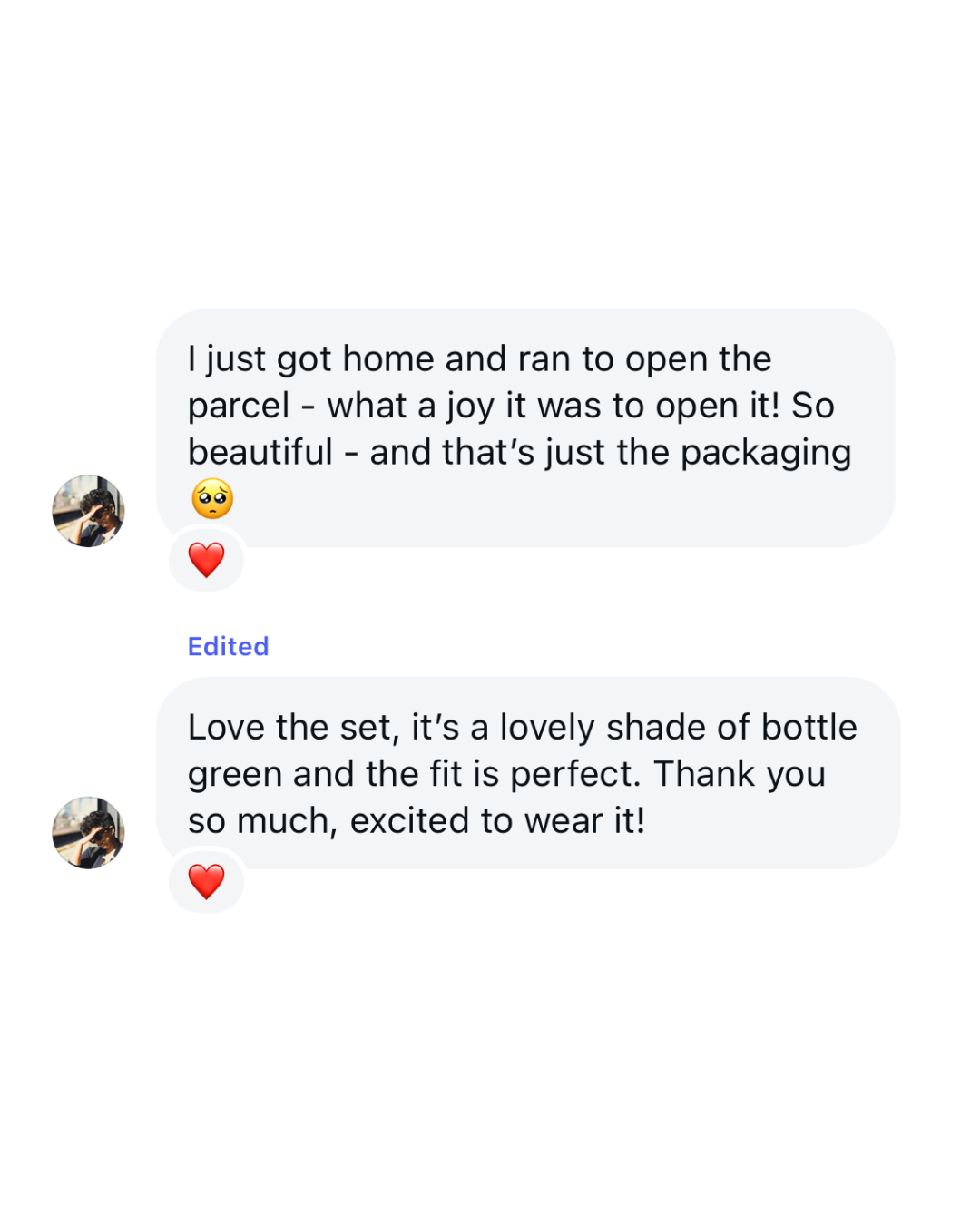Open the sender avatar beside the 'Love the set' message
The height and width of the screenshot is (1225, 980).
[88, 833]
